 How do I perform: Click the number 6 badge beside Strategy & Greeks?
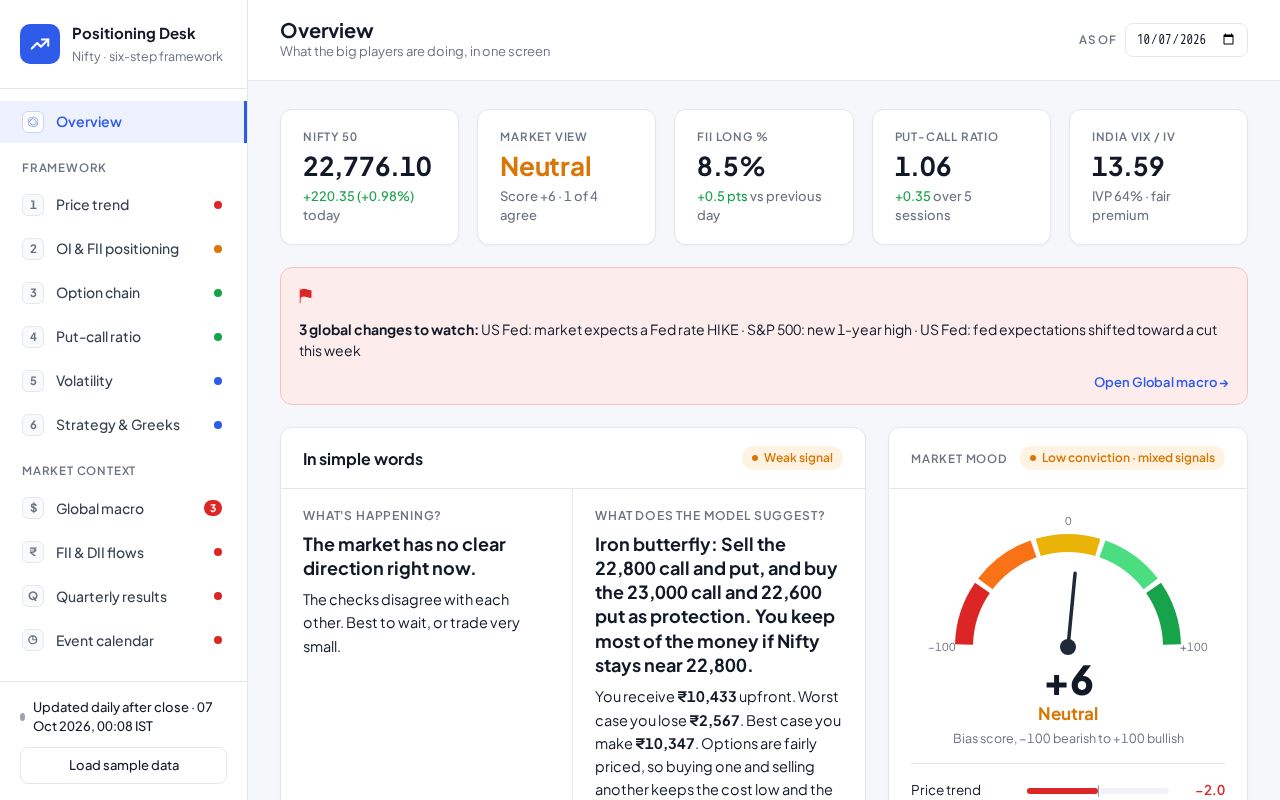click(x=33, y=425)
